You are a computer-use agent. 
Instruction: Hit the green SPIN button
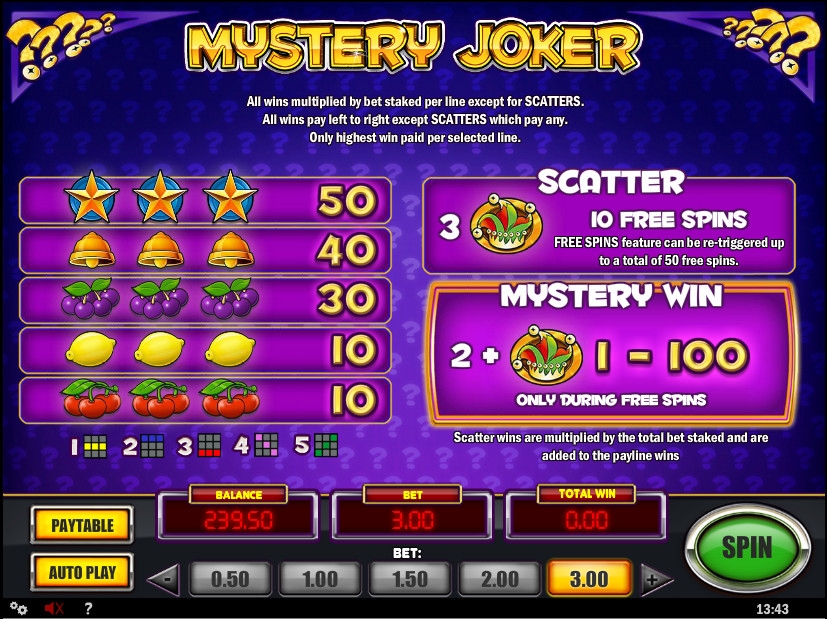[x=747, y=548]
